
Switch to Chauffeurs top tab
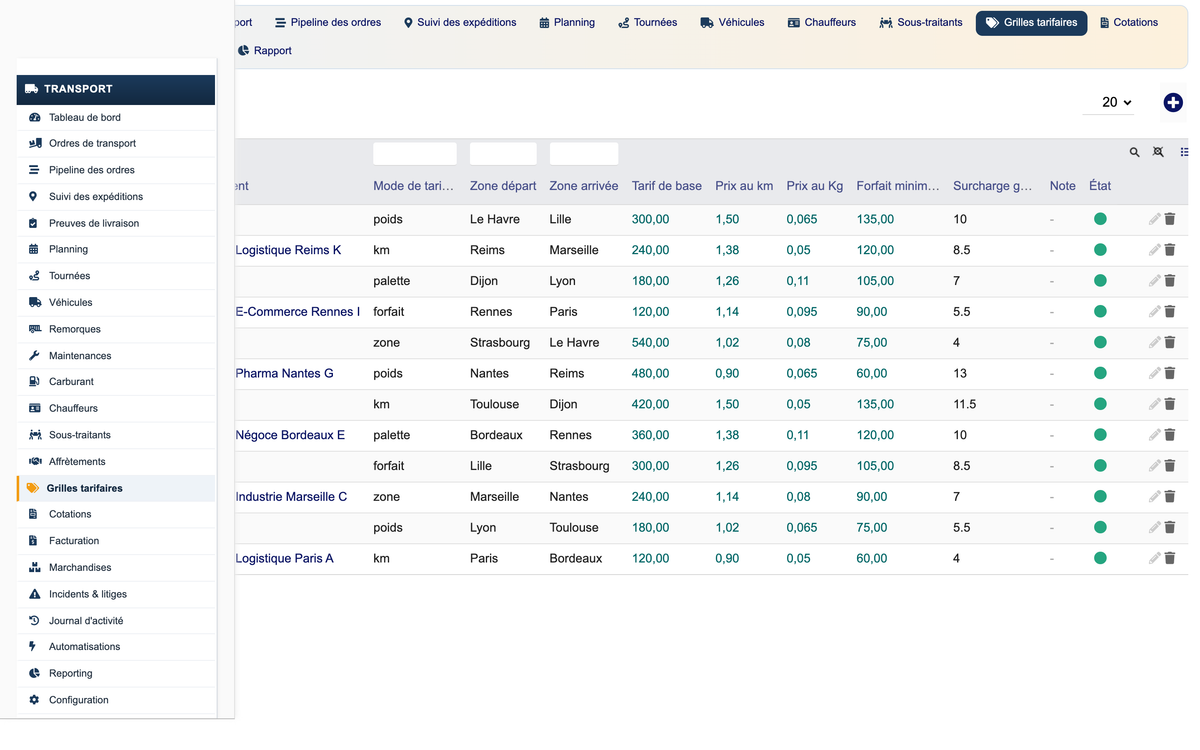(x=822, y=22)
